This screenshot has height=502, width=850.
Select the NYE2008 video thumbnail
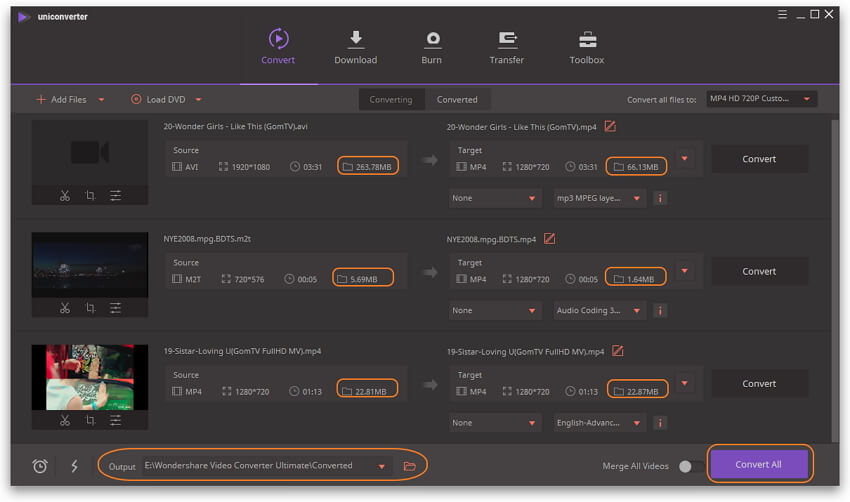click(90, 265)
